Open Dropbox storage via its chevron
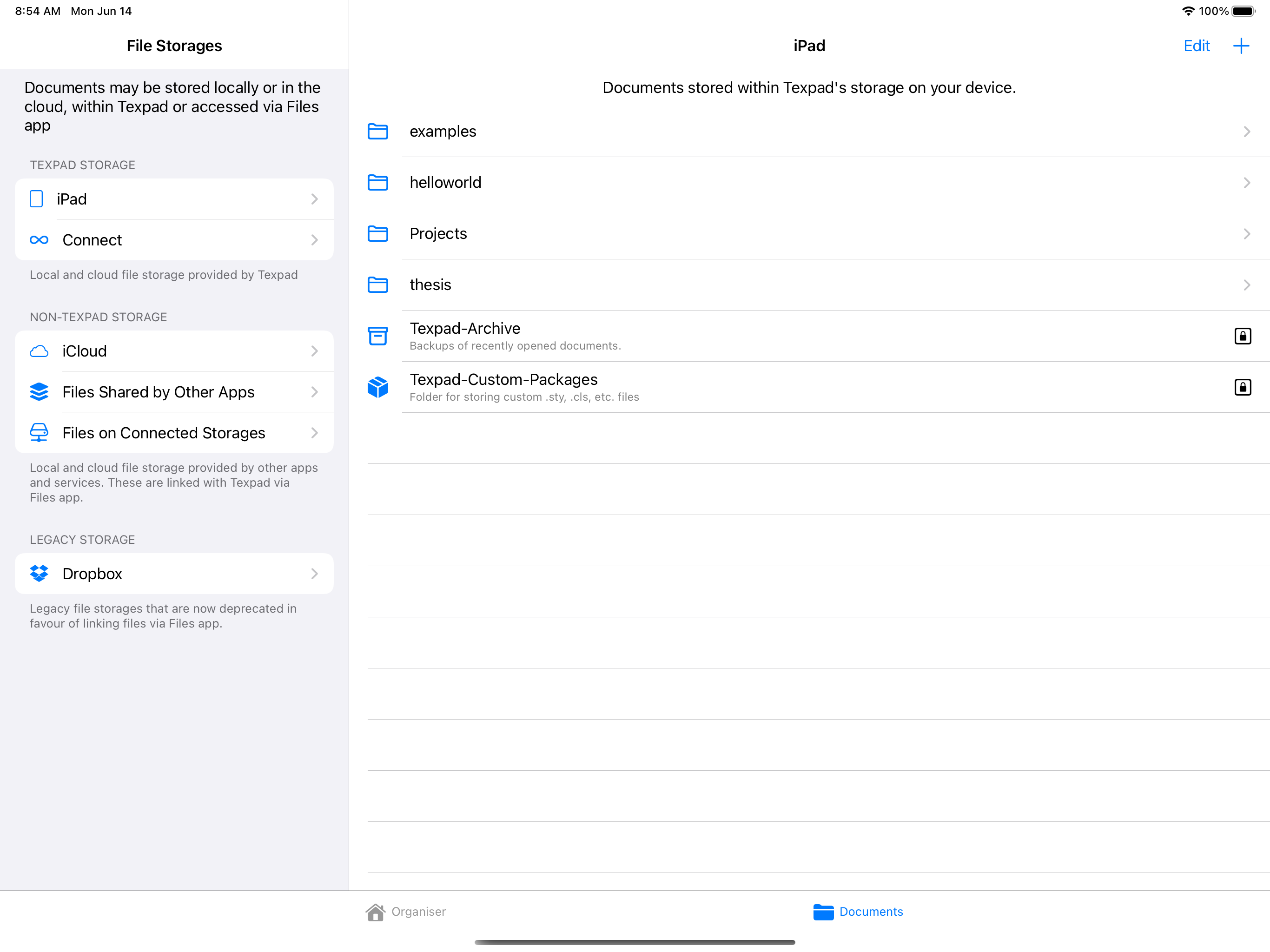 (x=314, y=574)
